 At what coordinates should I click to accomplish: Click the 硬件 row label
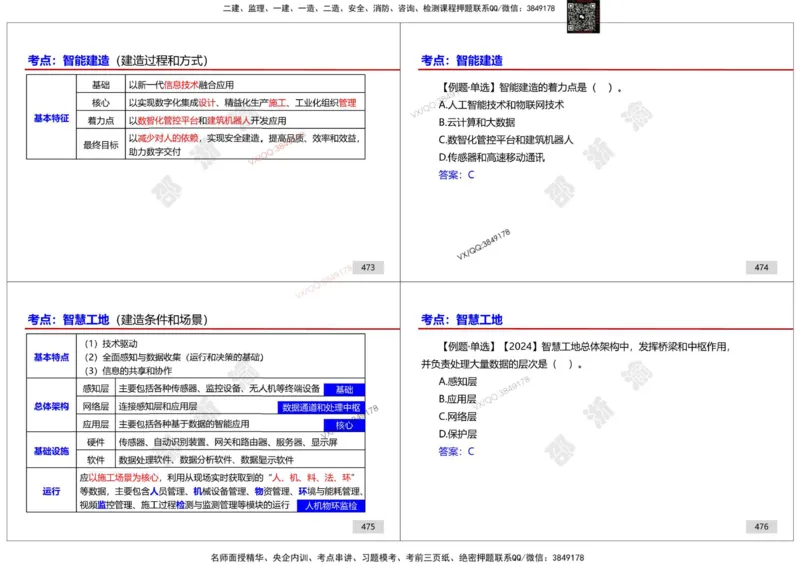click(x=96, y=442)
